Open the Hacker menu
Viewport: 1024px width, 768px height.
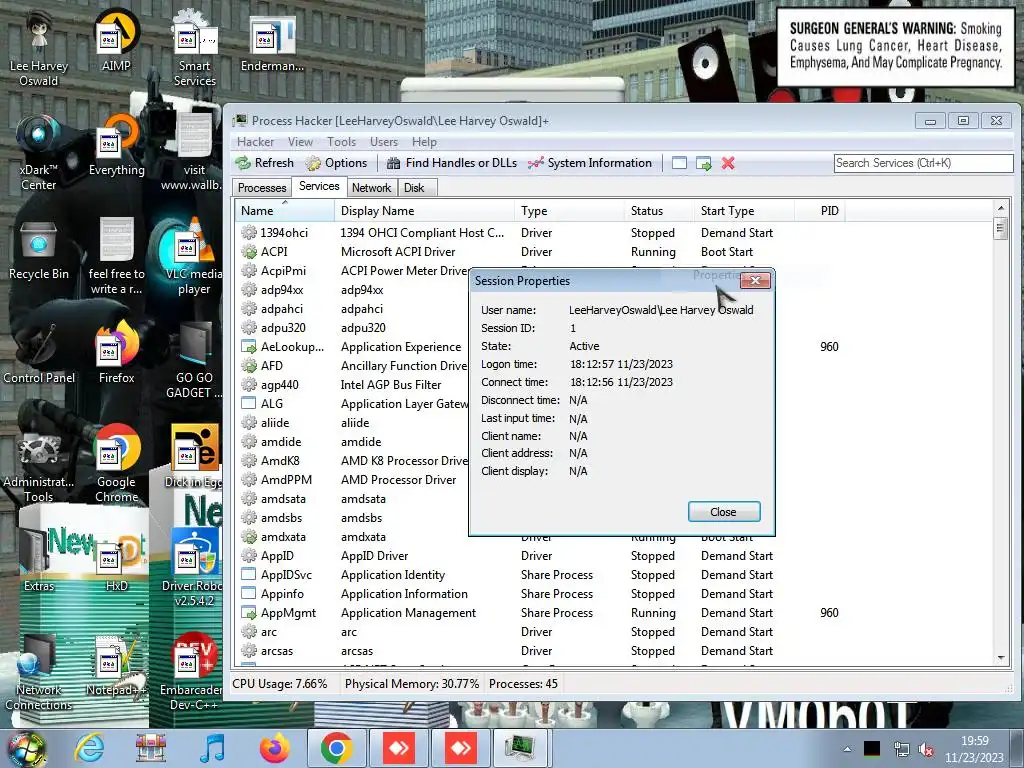click(255, 142)
